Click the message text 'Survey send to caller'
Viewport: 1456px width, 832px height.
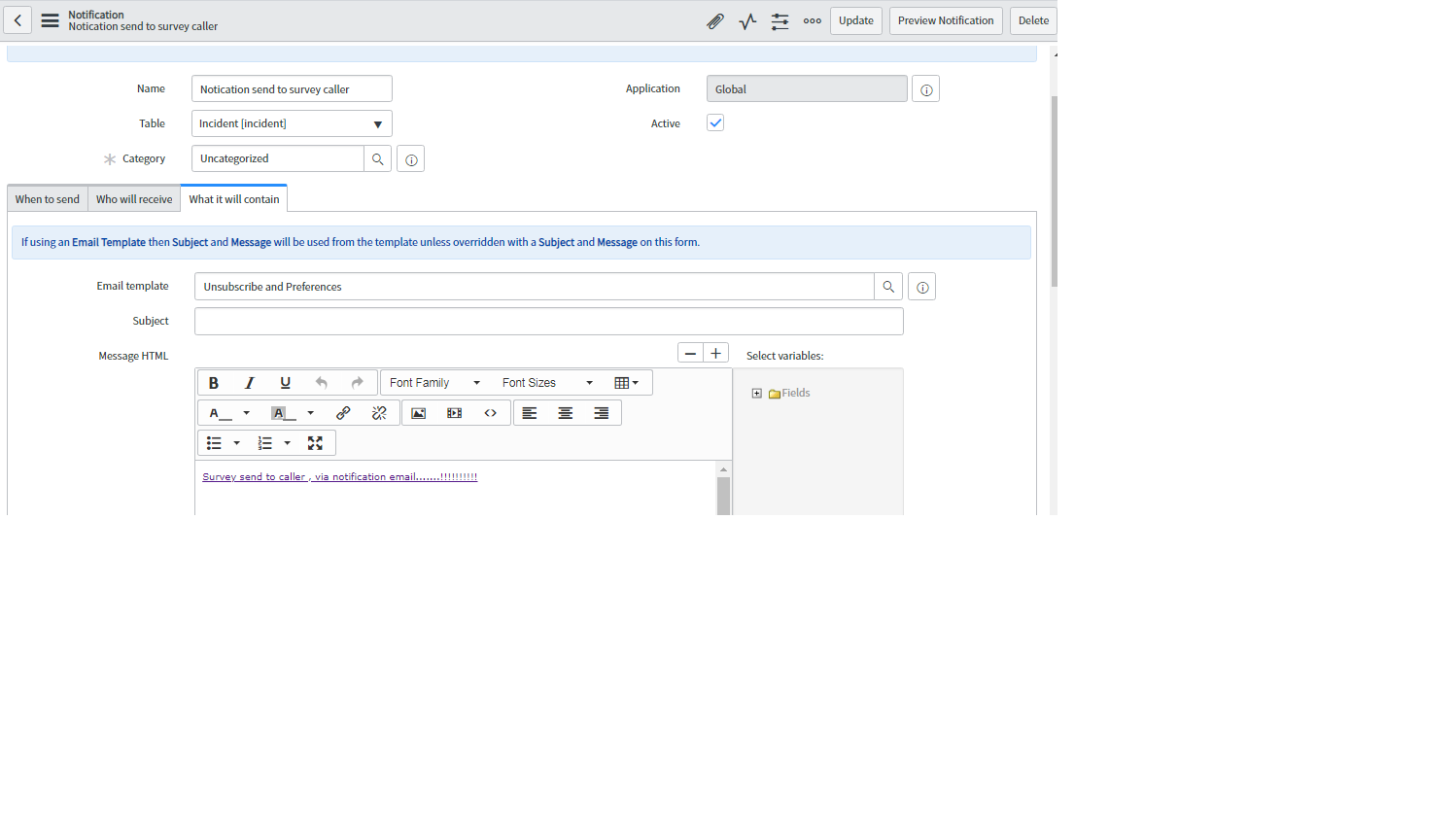coord(255,477)
